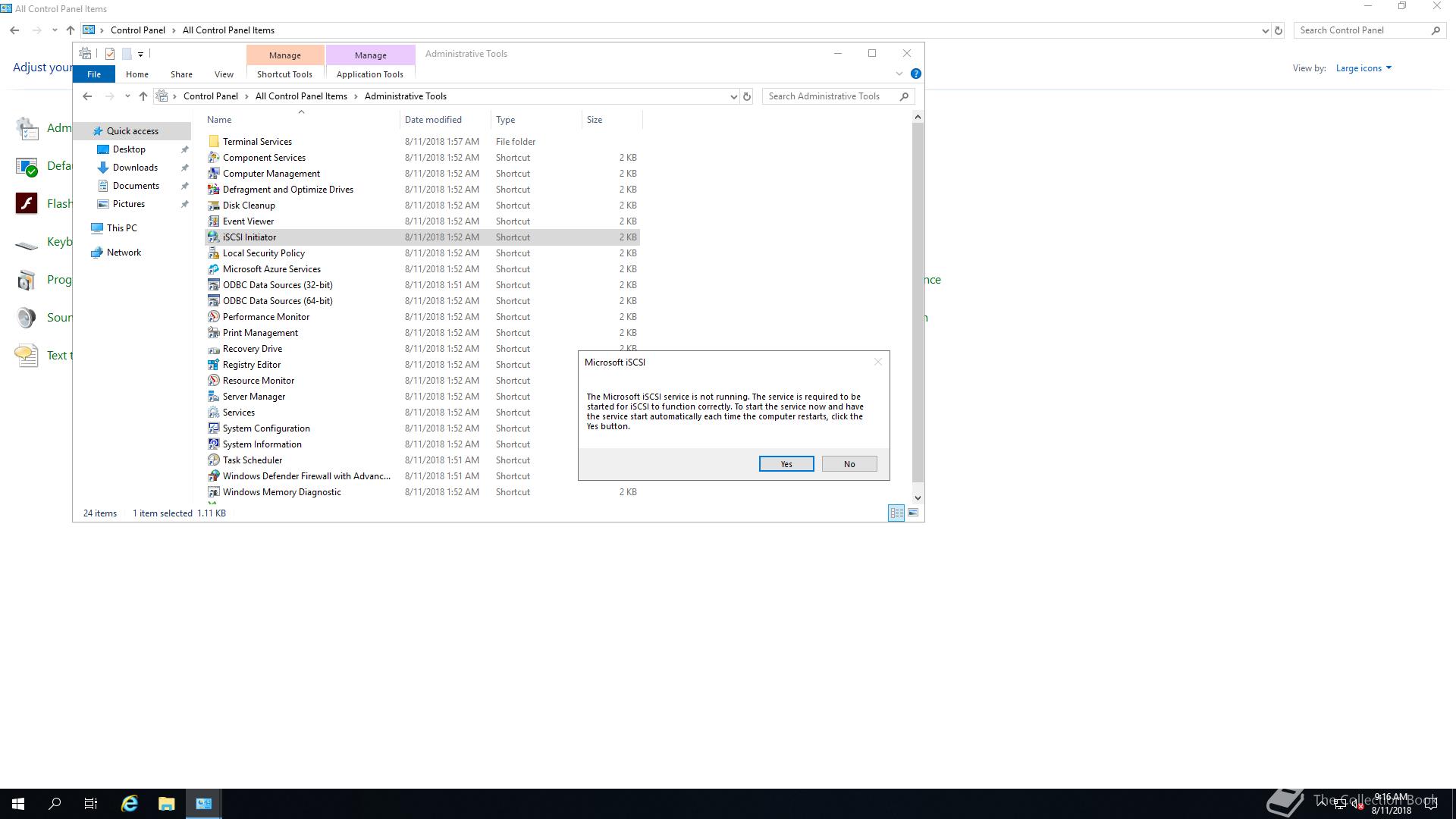Click Yes to start iSCSI service
Image resolution: width=1456 pixels, height=819 pixels.
click(786, 464)
